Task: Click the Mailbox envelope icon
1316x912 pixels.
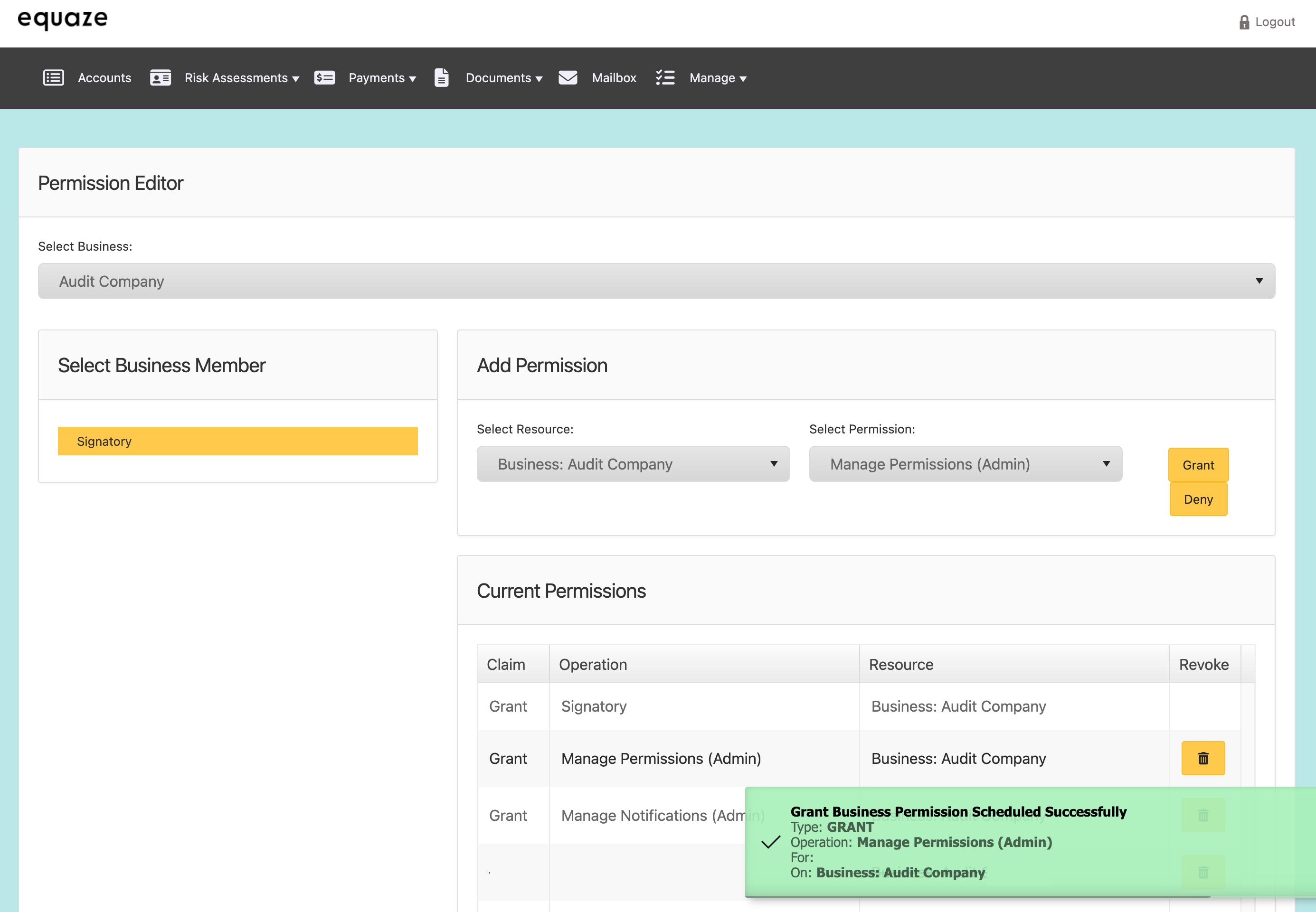Action: click(567, 78)
